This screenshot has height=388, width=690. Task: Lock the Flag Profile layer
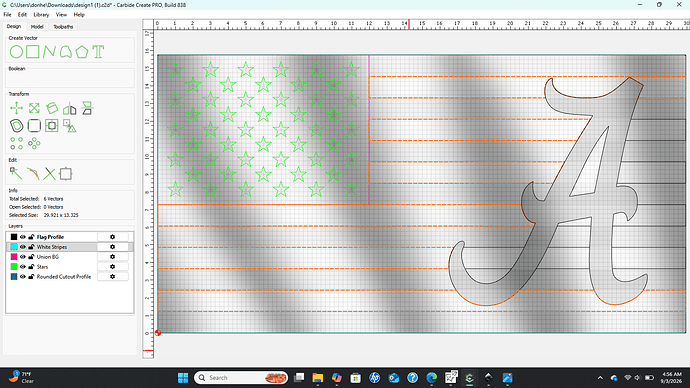pos(31,237)
